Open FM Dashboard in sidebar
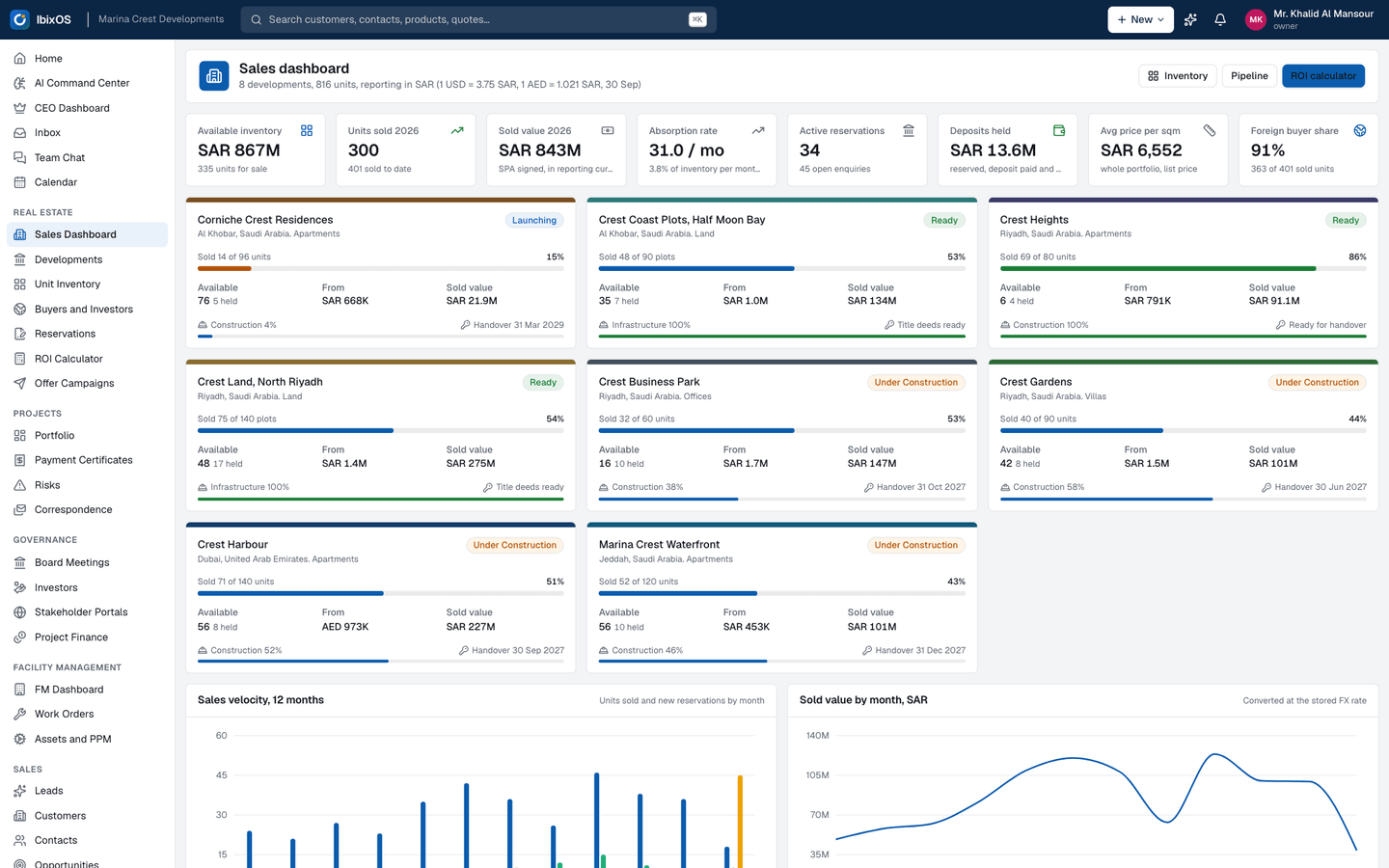This screenshot has width=1389, height=868. tap(87, 690)
